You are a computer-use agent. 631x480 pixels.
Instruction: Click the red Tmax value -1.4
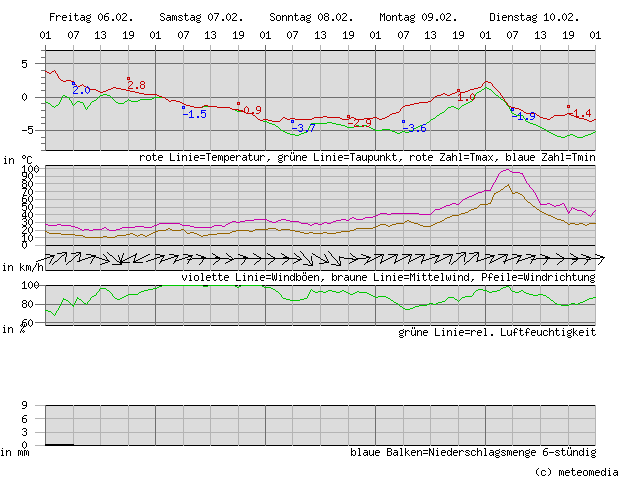(x=580, y=113)
